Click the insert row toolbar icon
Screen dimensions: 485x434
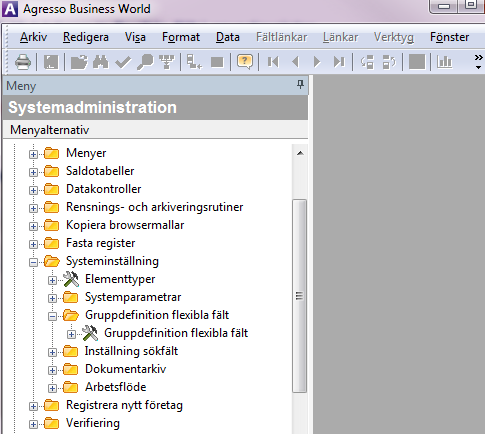pos(194,62)
